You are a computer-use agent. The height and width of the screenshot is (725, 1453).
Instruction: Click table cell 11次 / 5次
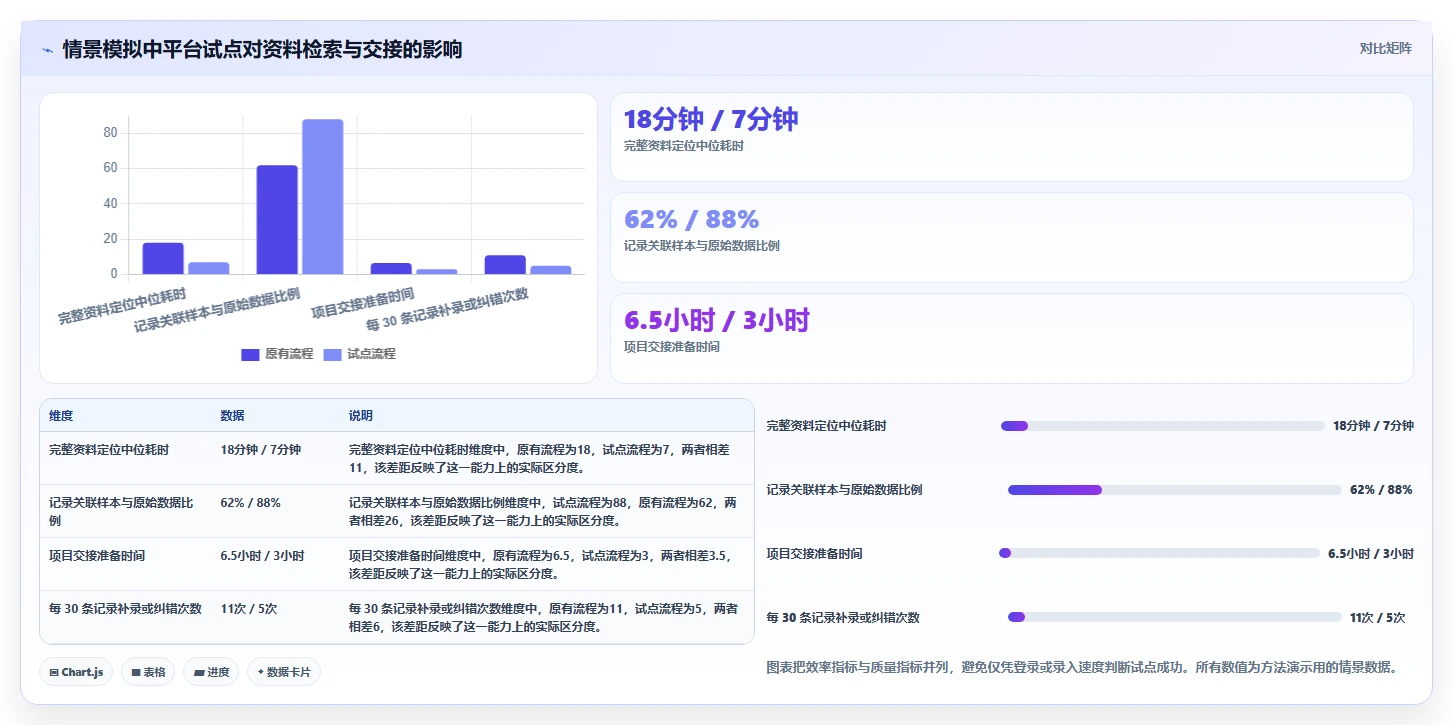point(249,609)
